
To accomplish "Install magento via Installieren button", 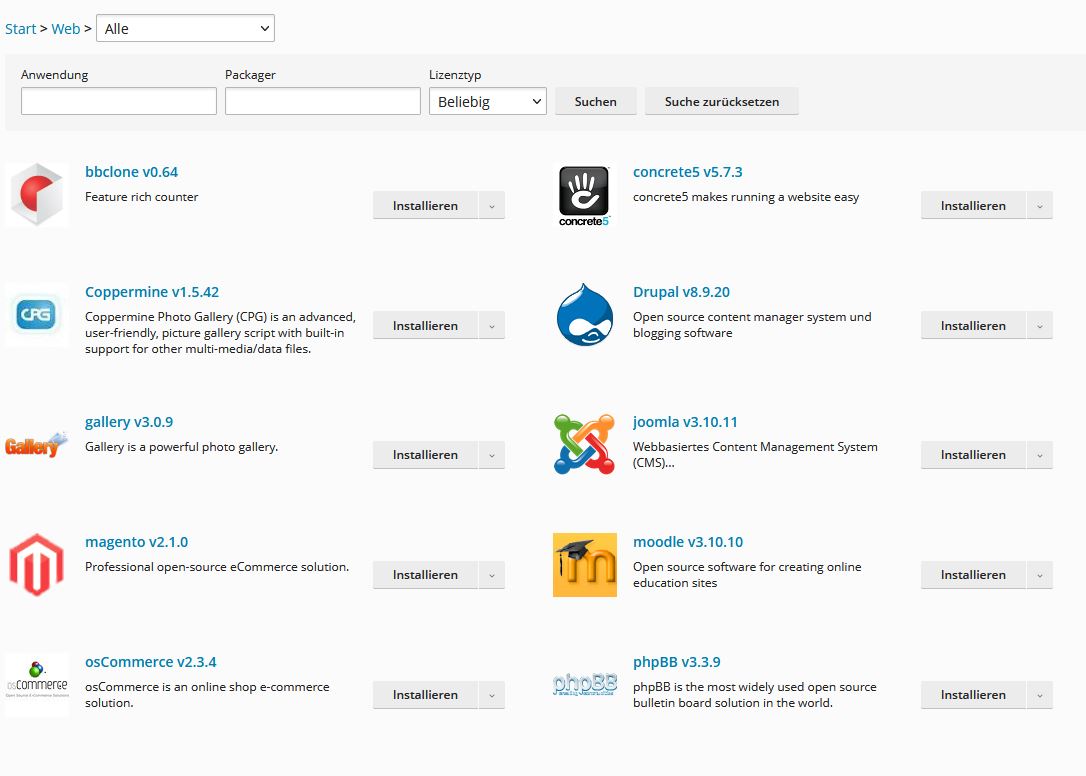I will click(425, 575).
